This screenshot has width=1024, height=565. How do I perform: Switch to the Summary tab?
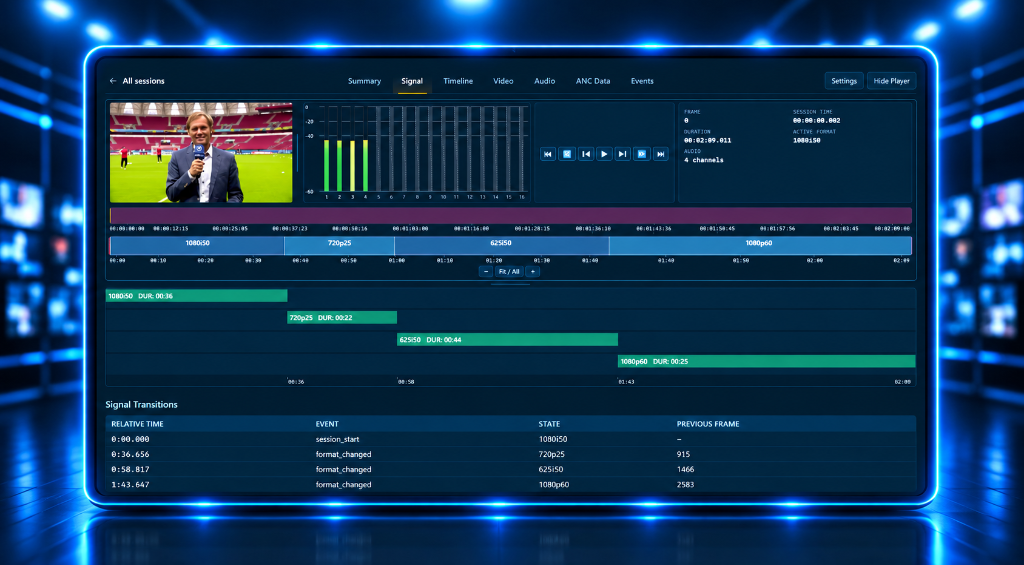tap(364, 81)
